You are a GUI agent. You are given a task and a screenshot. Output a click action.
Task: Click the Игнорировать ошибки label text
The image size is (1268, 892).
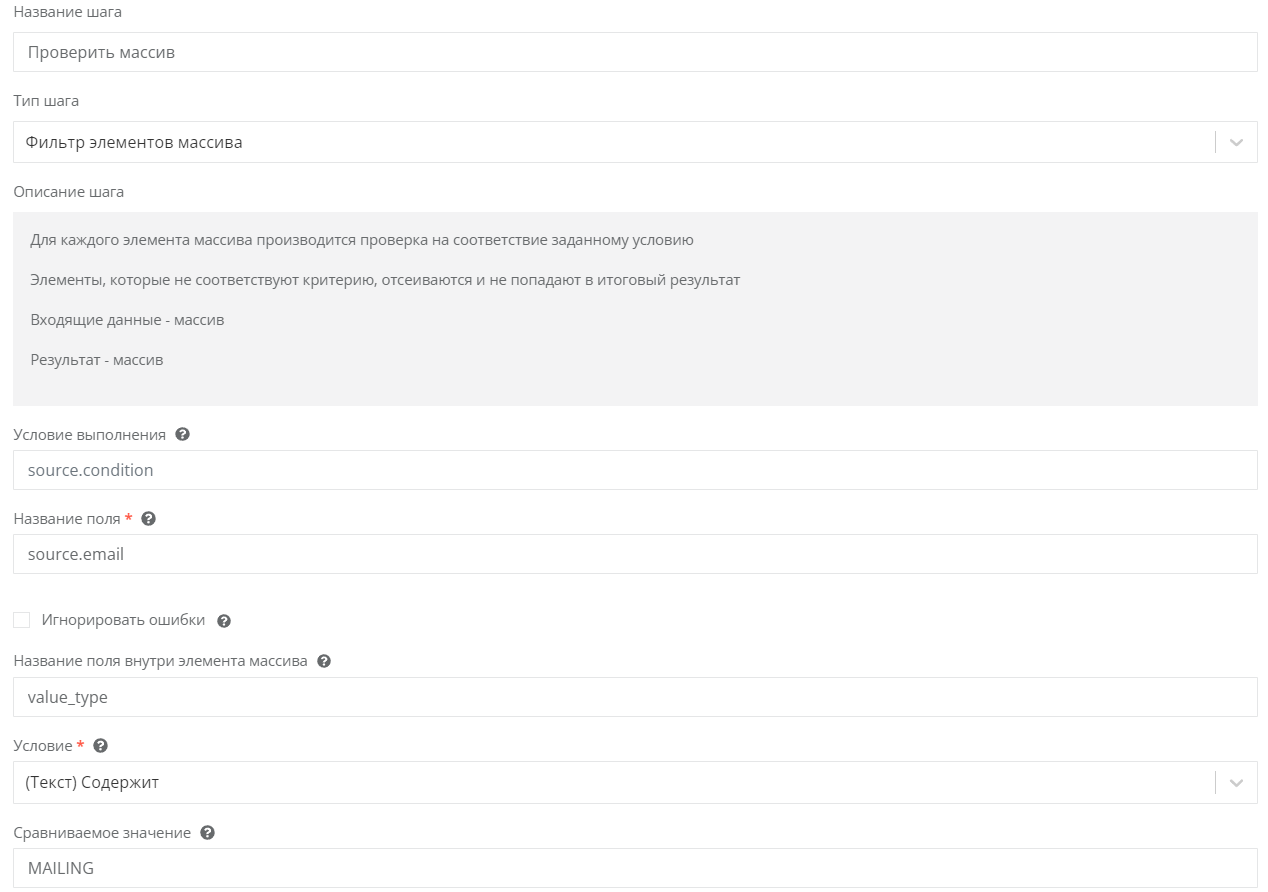point(123,620)
